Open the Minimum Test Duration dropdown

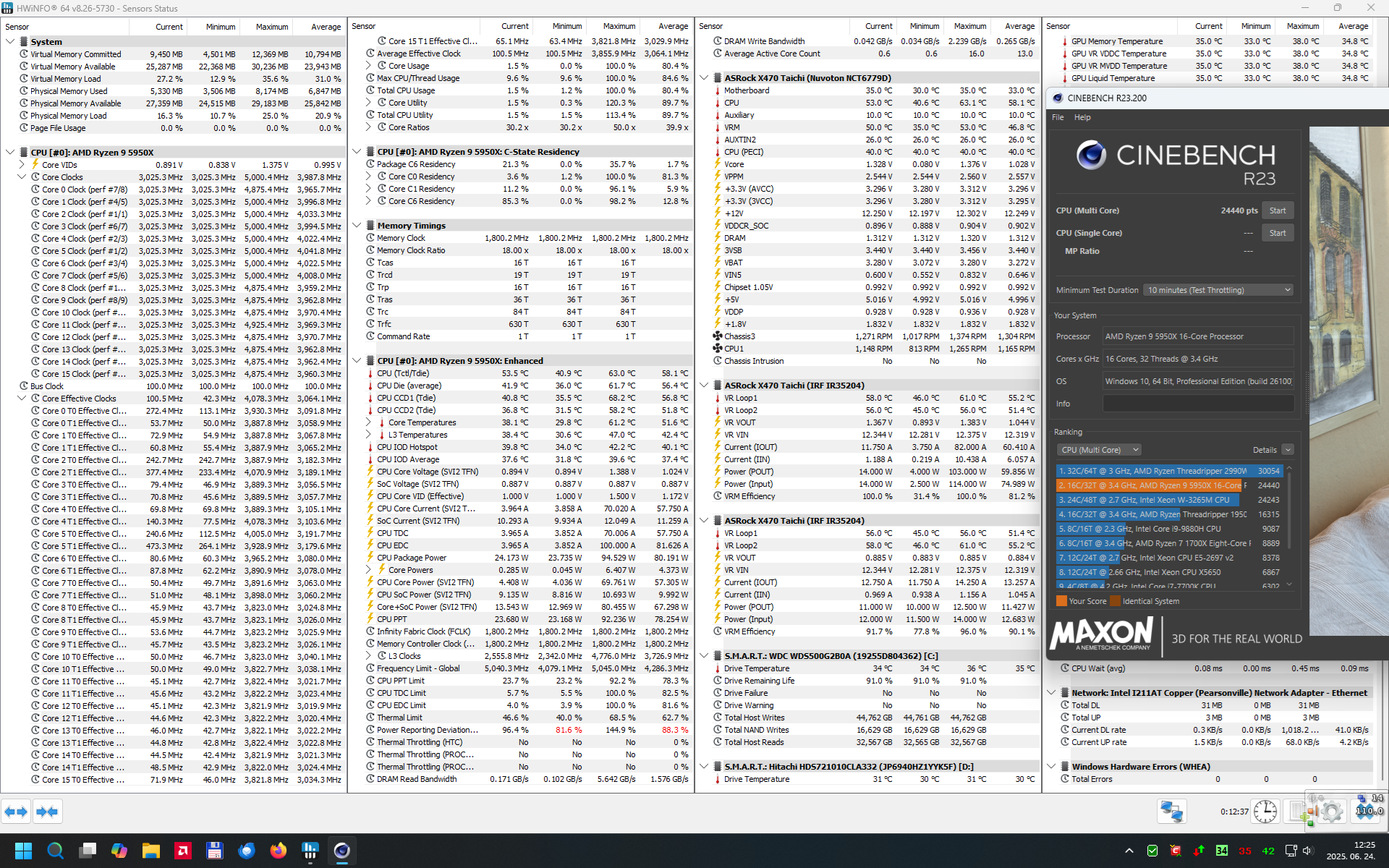point(1218,290)
